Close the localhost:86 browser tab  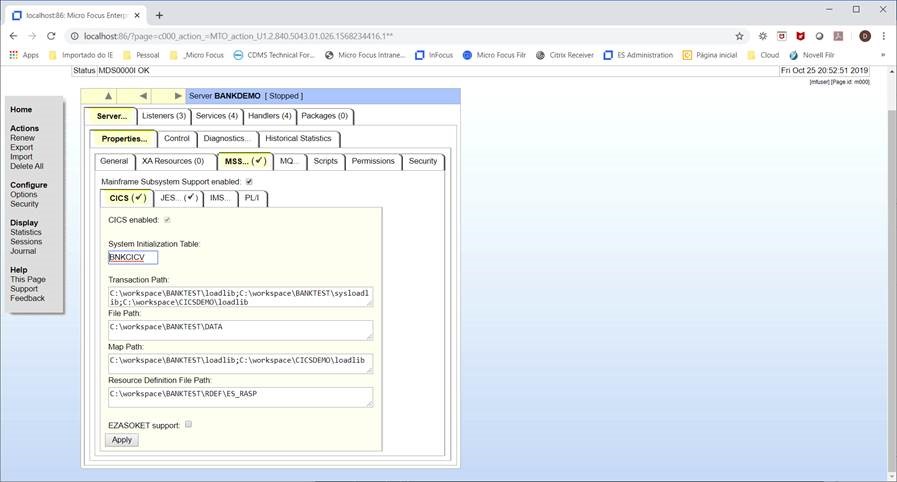click(x=137, y=15)
